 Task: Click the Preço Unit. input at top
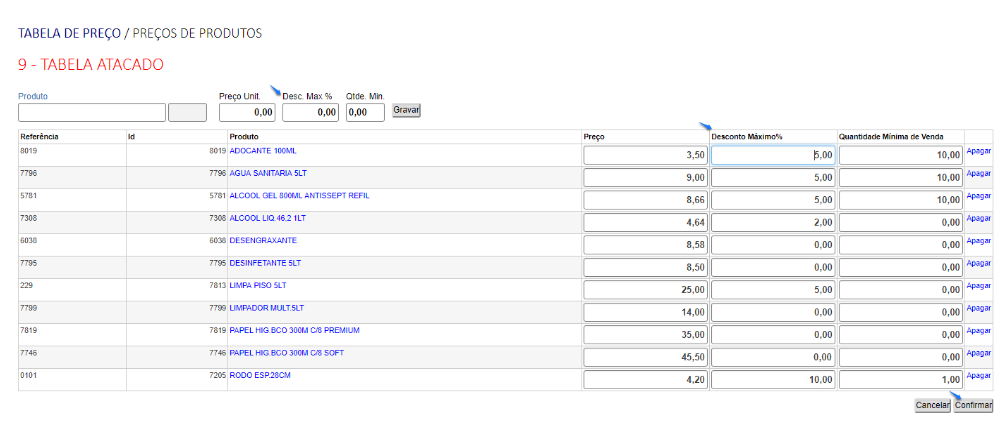(x=247, y=113)
